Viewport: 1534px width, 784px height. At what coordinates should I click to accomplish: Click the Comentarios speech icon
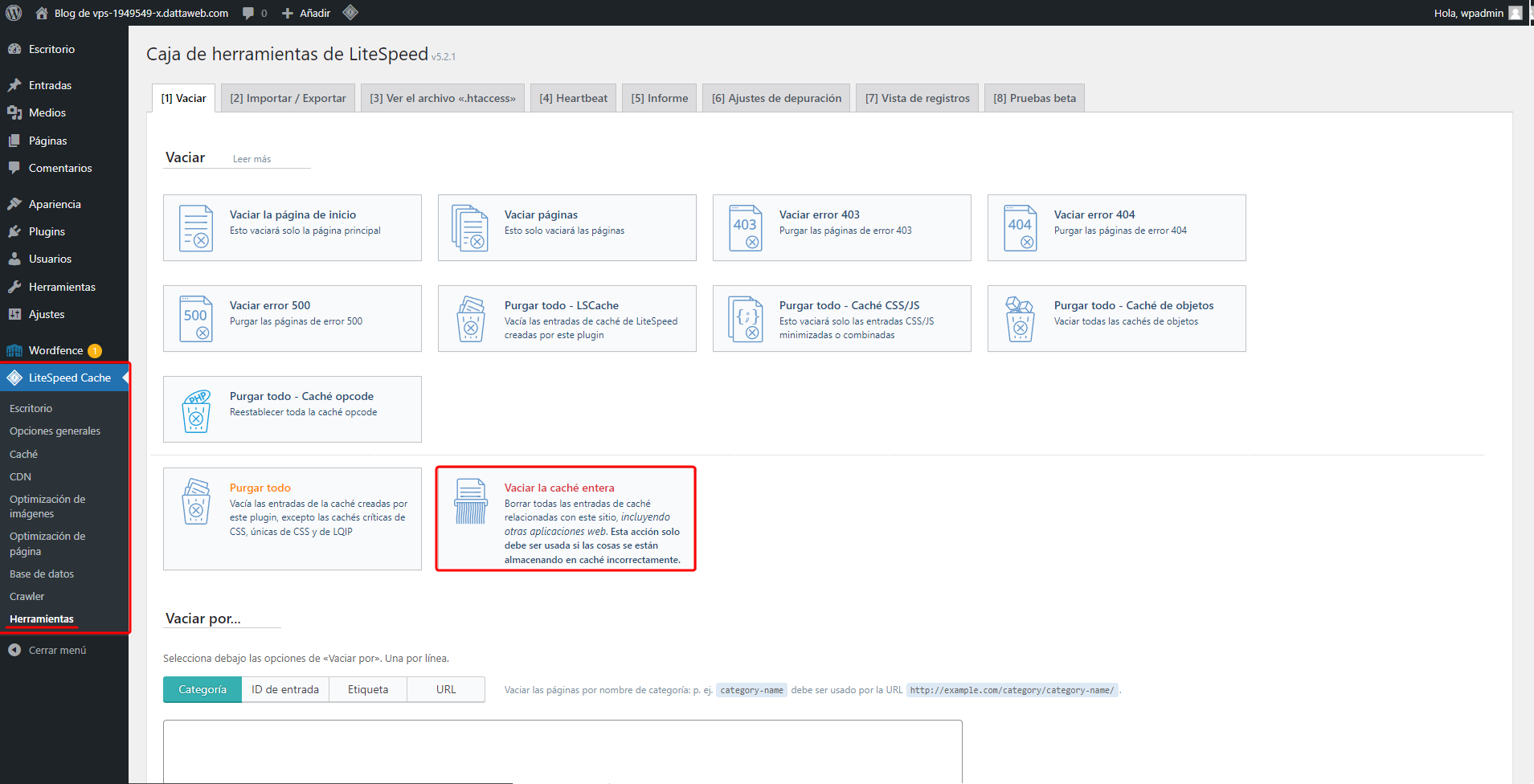coord(14,168)
